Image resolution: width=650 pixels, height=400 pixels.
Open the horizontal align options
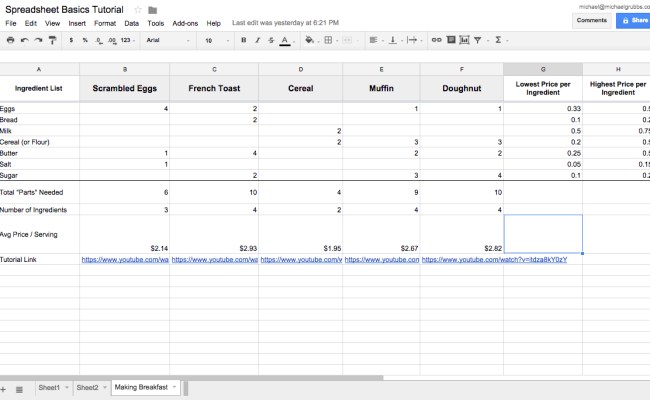pyautogui.click(x=373, y=40)
